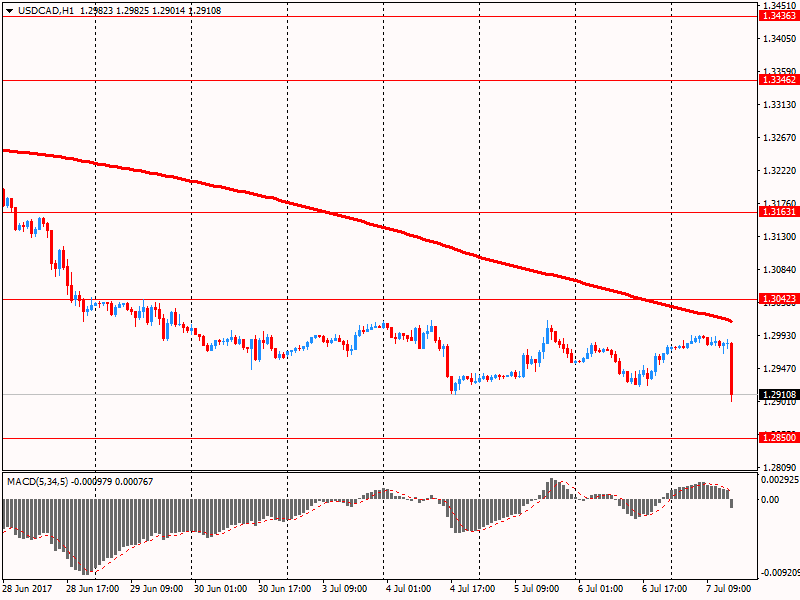The image size is (800, 600).
Task: Click the 1.28090 price scale value
Action: pyautogui.click(x=780, y=467)
